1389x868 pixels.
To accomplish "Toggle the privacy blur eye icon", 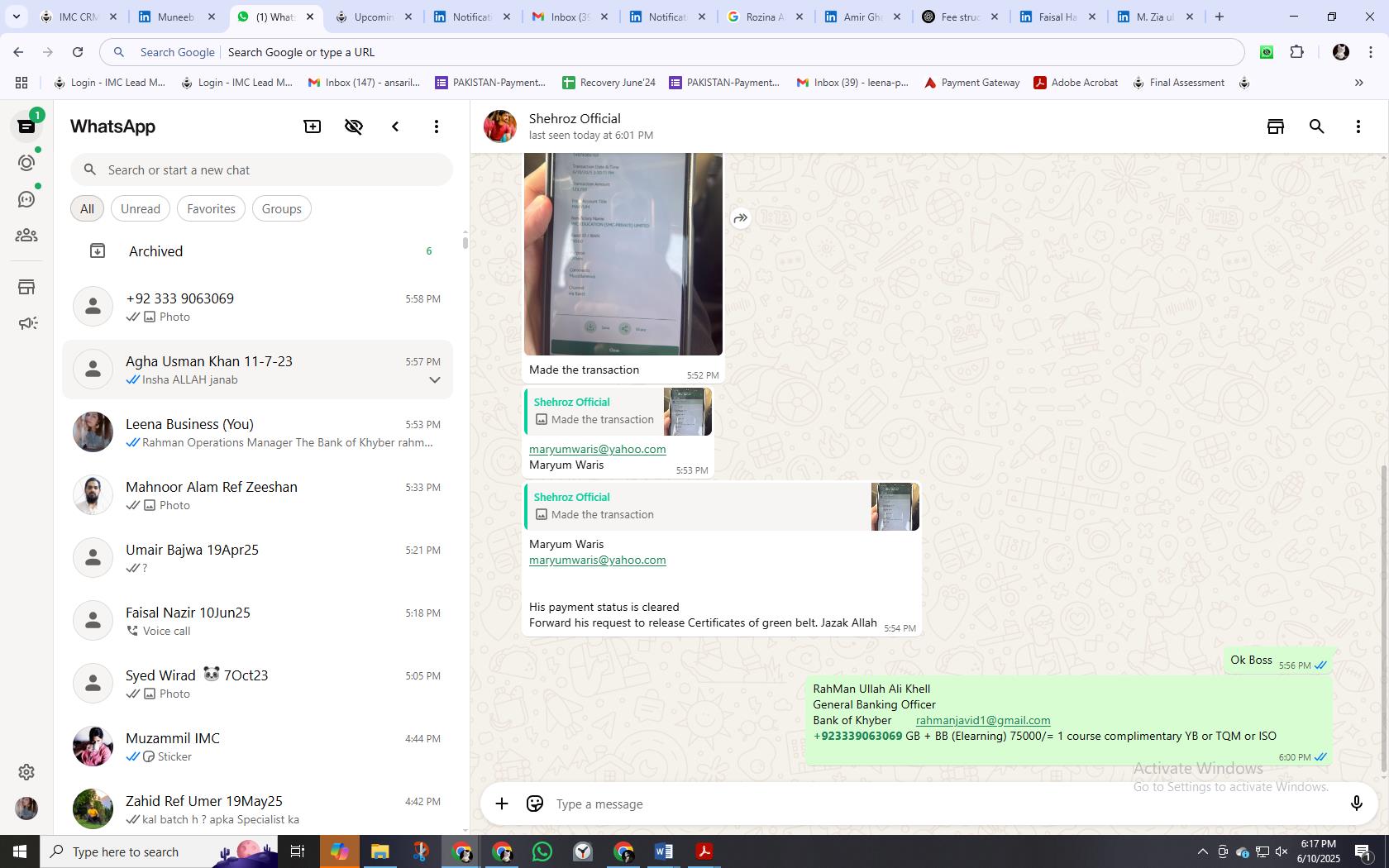I will (x=354, y=126).
